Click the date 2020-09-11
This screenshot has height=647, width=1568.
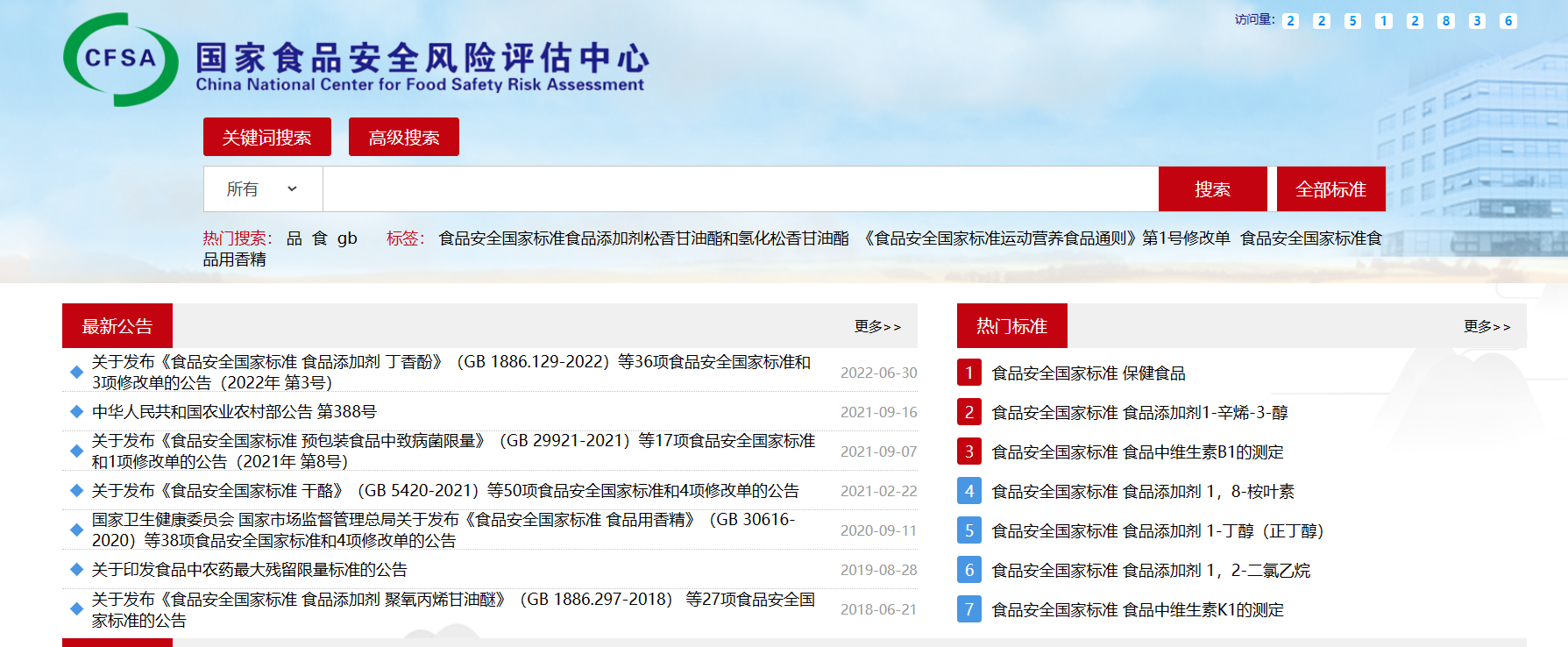(x=879, y=530)
